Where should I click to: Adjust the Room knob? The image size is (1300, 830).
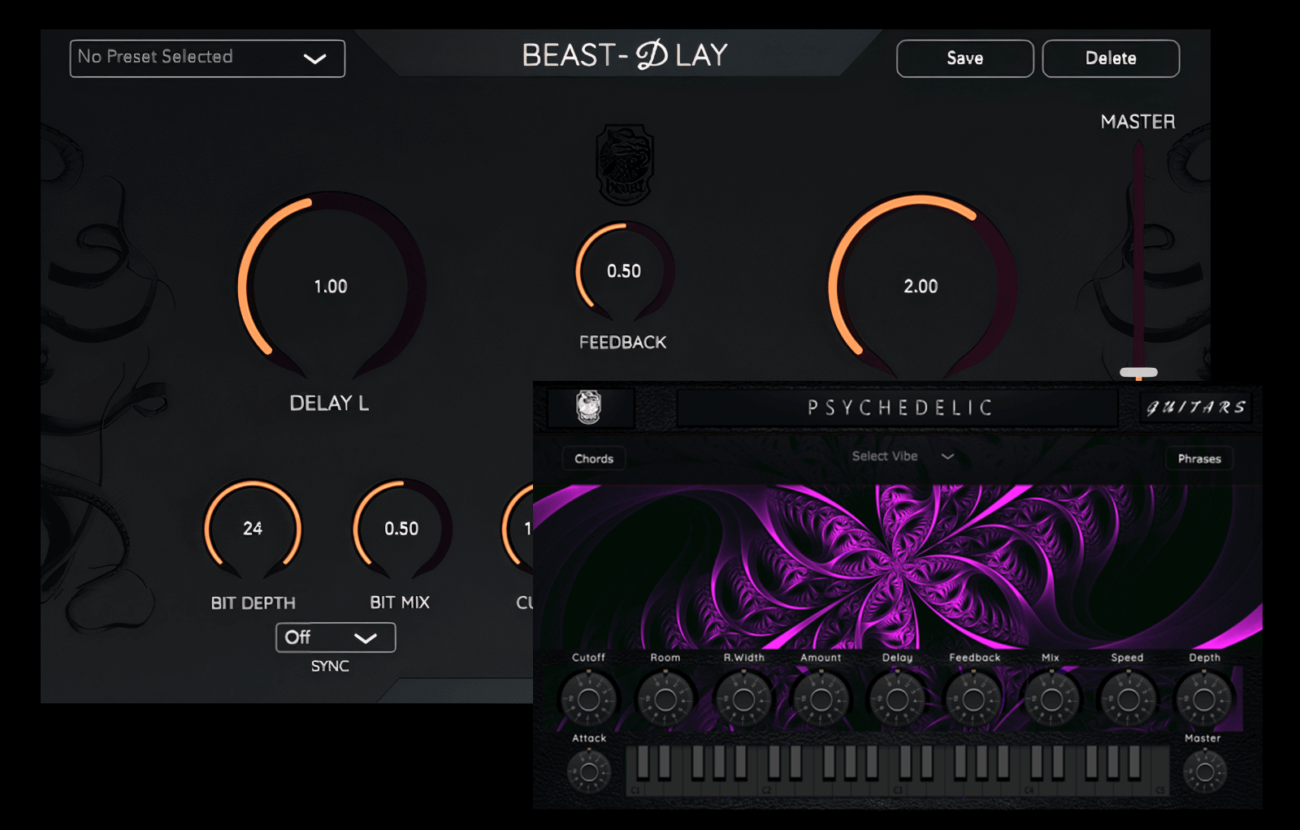pos(665,700)
